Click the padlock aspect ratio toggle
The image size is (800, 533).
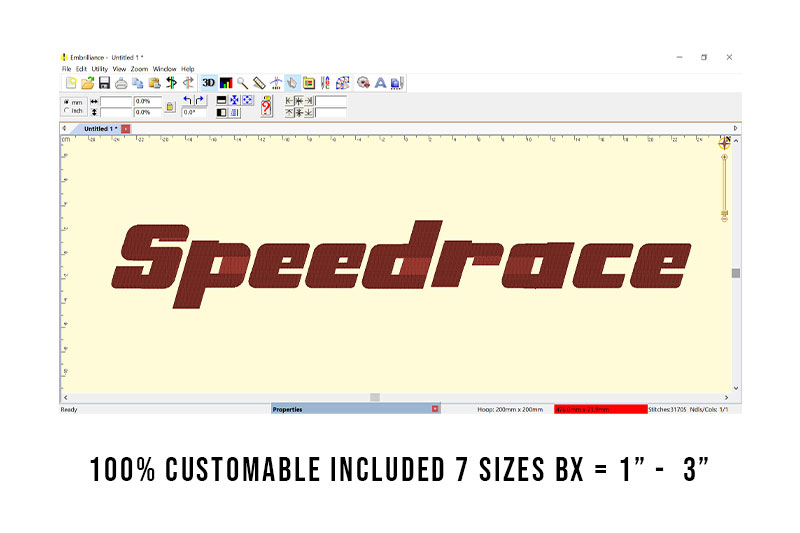[x=170, y=107]
